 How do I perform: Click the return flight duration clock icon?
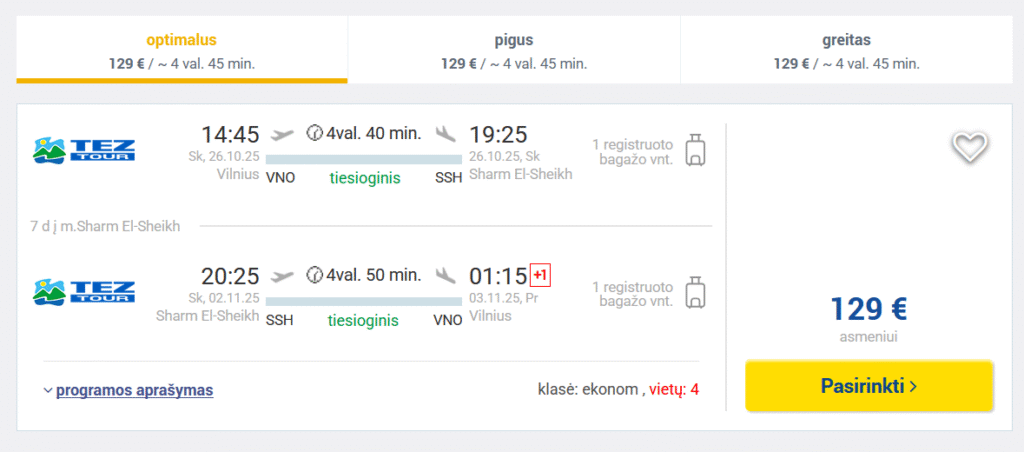click(314, 274)
